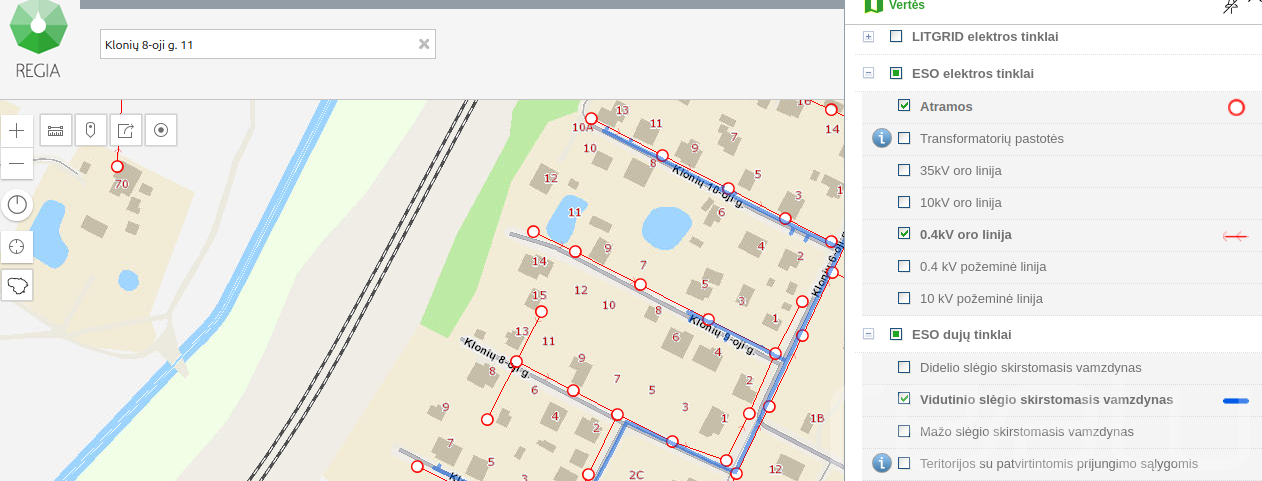Uncheck 0.4kV oro linija layer
This screenshot has height=481, width=1262.
(904, 234)
